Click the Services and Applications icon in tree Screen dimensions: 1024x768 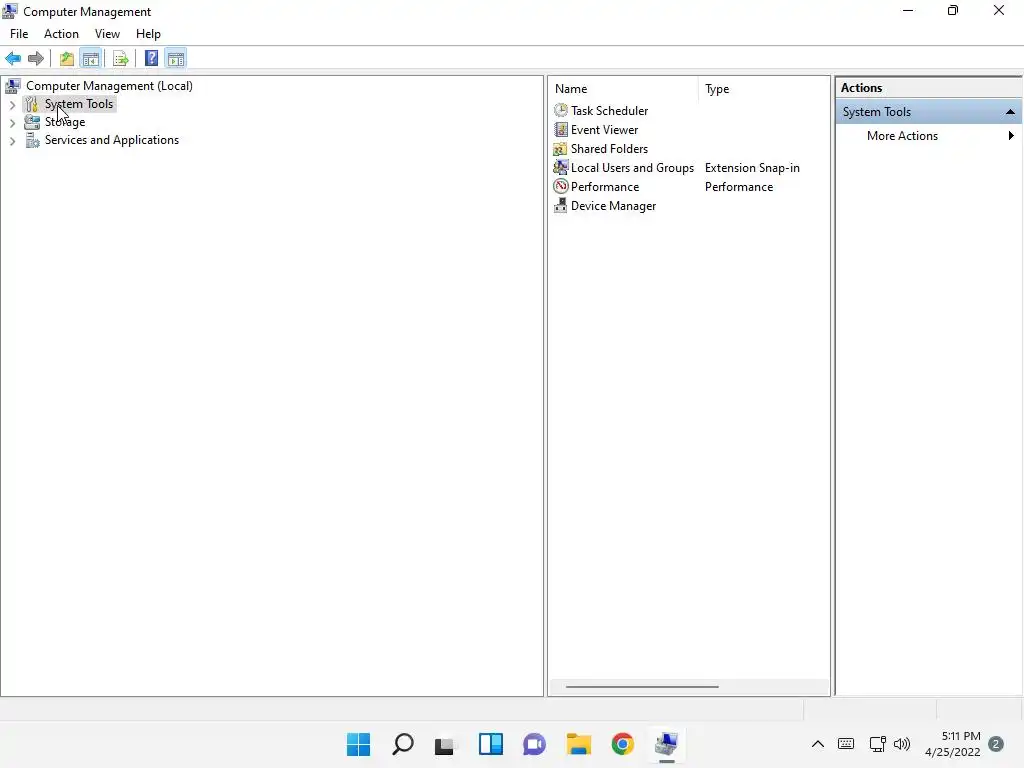click(32, 140)
